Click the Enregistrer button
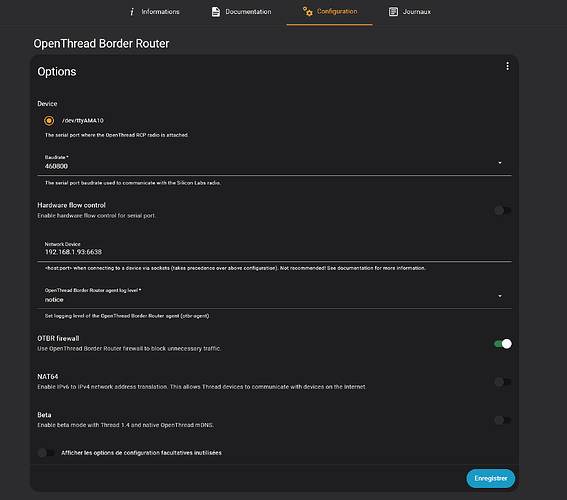This screenshot has width=567, height=500. click(491, 478)
